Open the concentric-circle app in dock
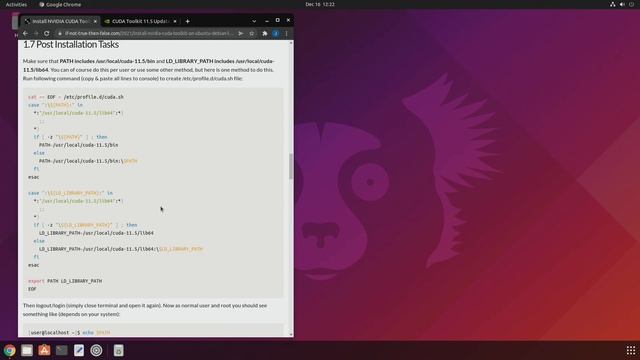The width and height of the screenshot is (640, 360). pos(96,350)
